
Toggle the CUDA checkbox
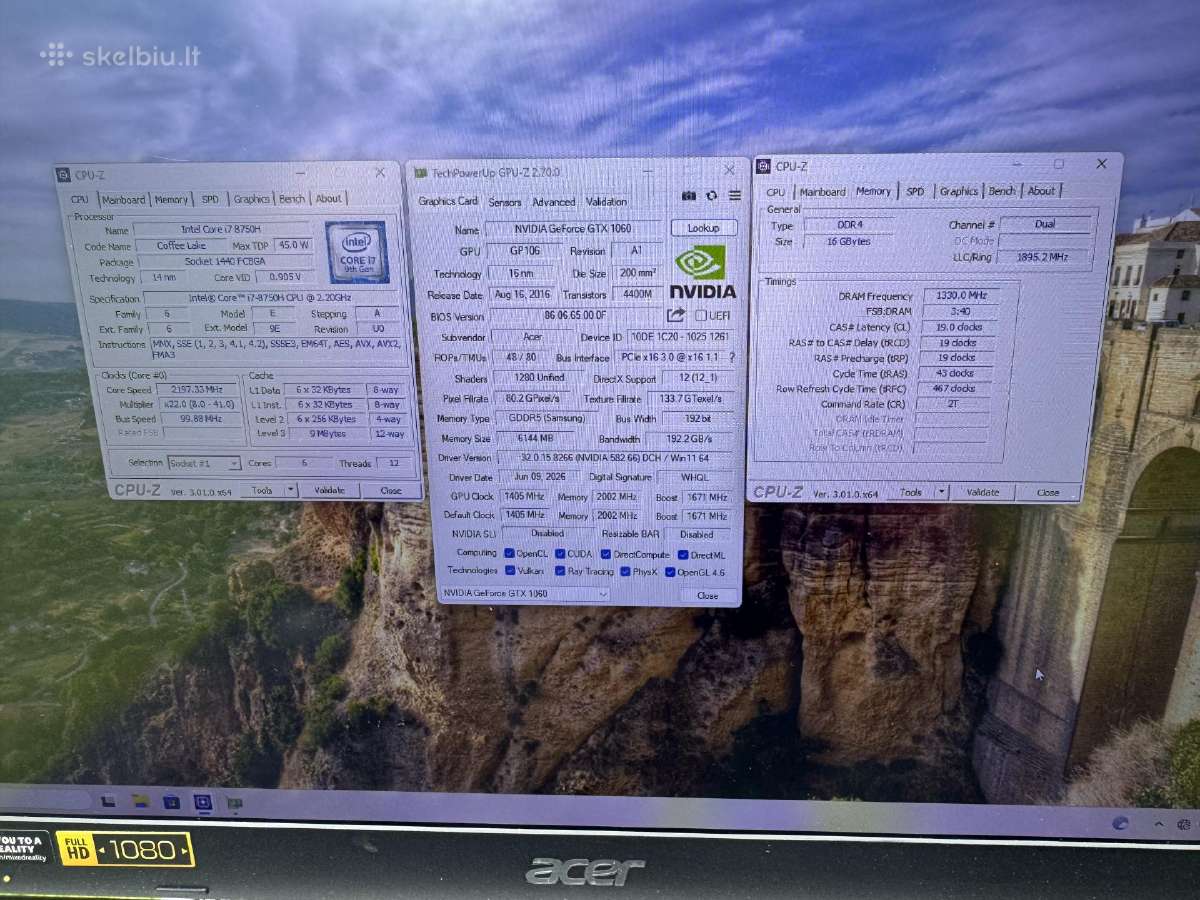tap(560, 553)
